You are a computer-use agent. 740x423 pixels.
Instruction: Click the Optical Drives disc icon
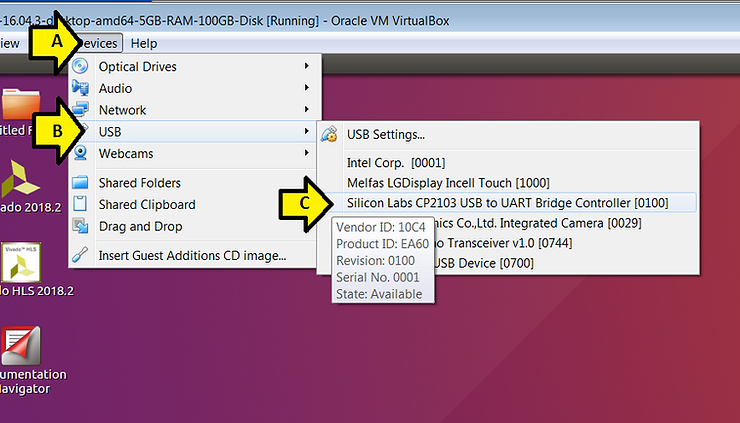click(x=81, y=67)
